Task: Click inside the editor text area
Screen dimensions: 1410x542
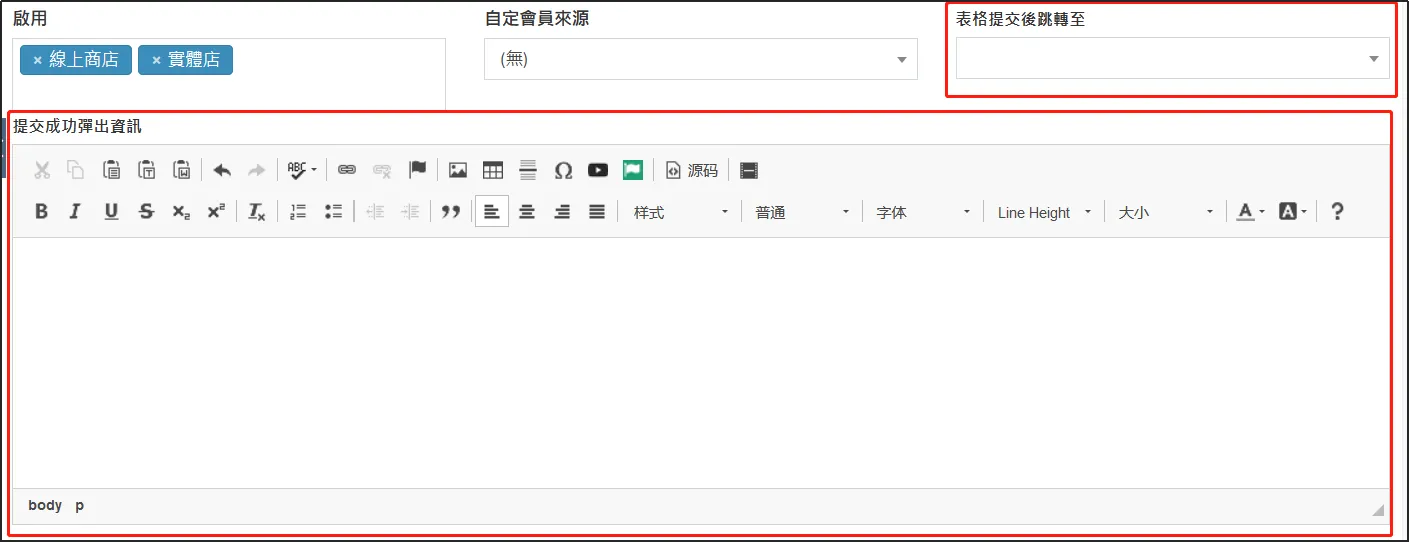Action: pyautogui.click(x=700, y=360)
